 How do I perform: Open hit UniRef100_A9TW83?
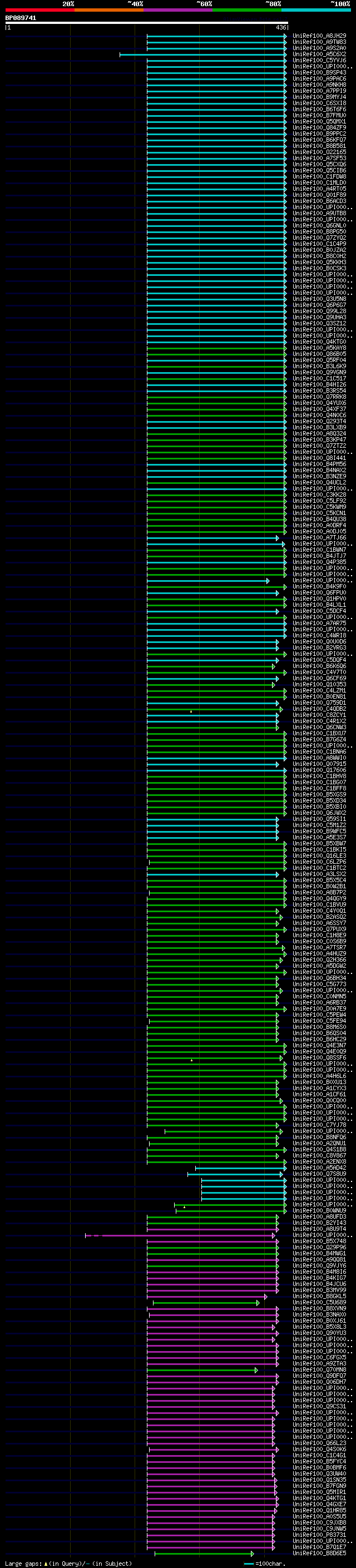319,42
